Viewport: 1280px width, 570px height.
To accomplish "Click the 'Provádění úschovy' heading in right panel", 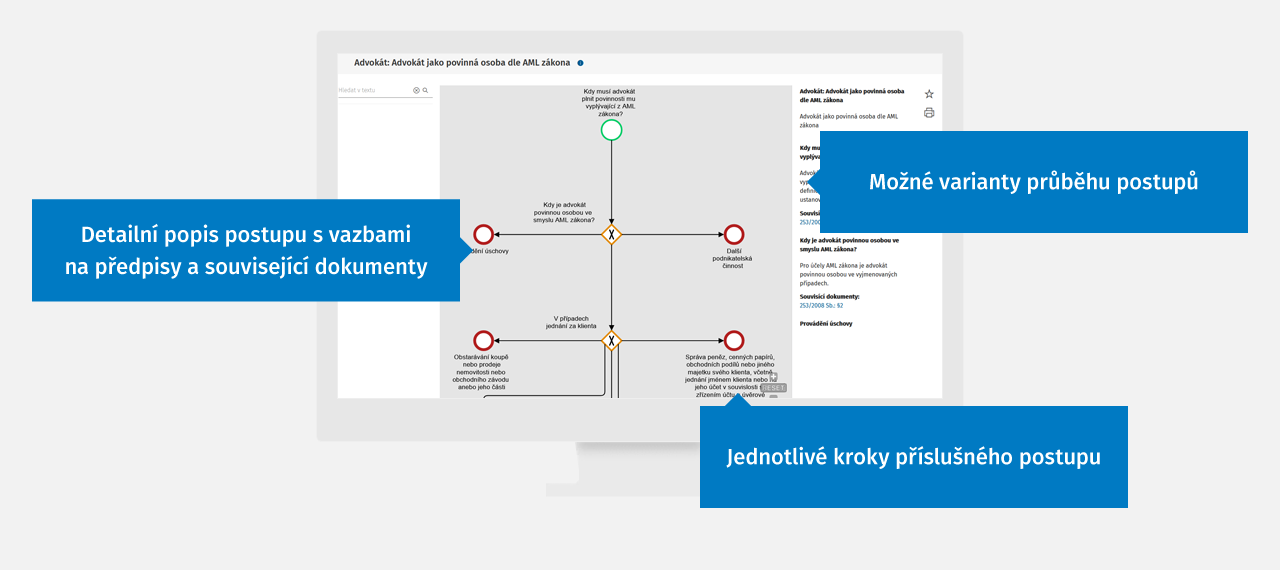I will click(826, 324).
